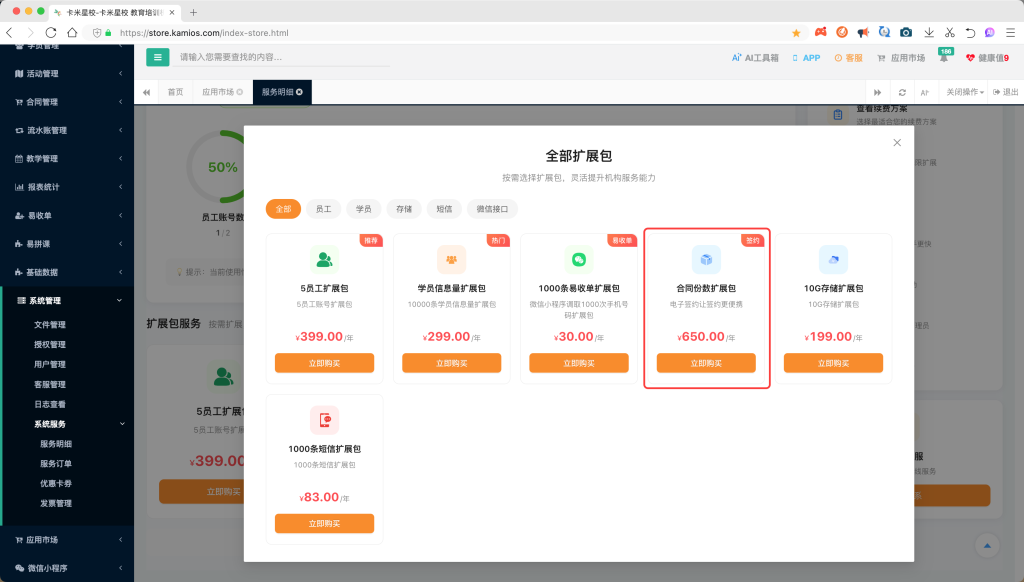Open the 关闭操作 dropdown
The image size is (1024, 582).
(x=965, y=92)
